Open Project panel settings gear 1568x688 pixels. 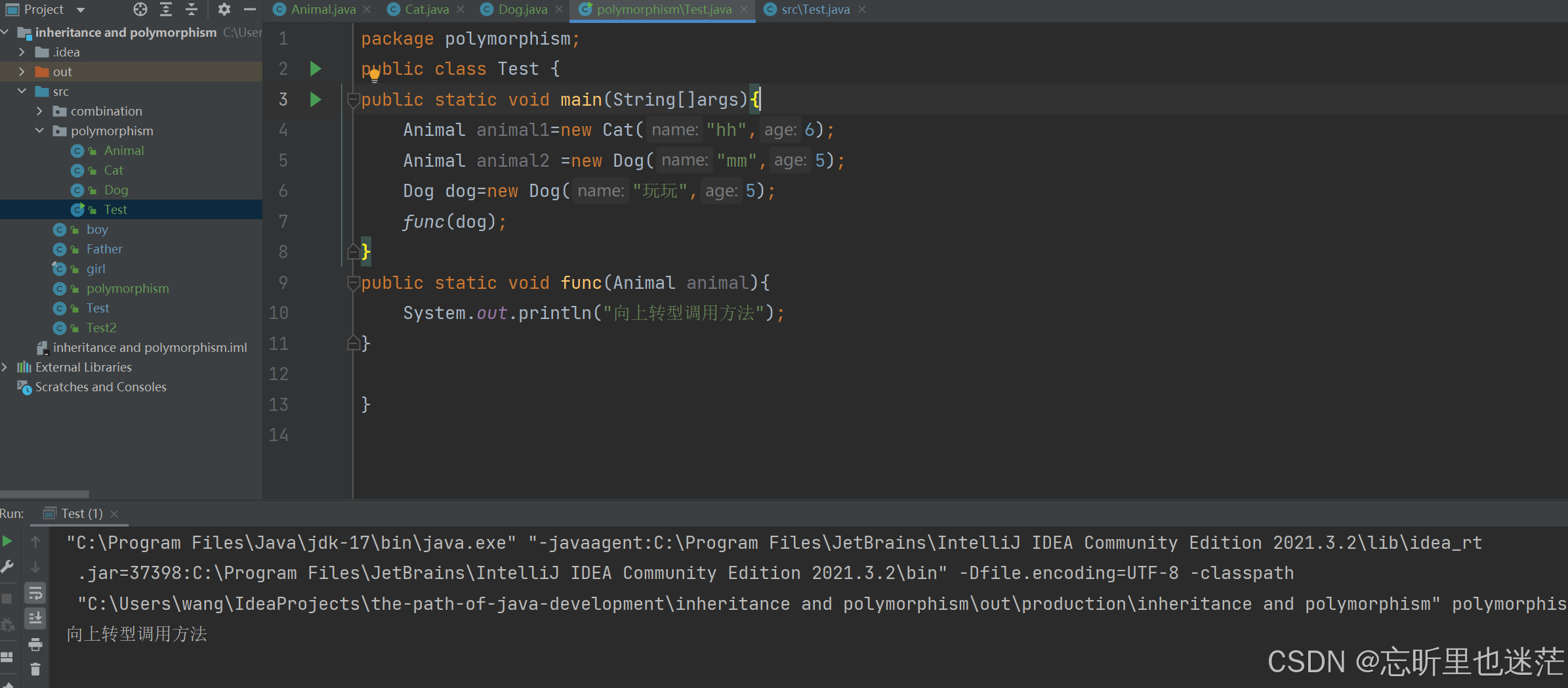click(224, 9)
